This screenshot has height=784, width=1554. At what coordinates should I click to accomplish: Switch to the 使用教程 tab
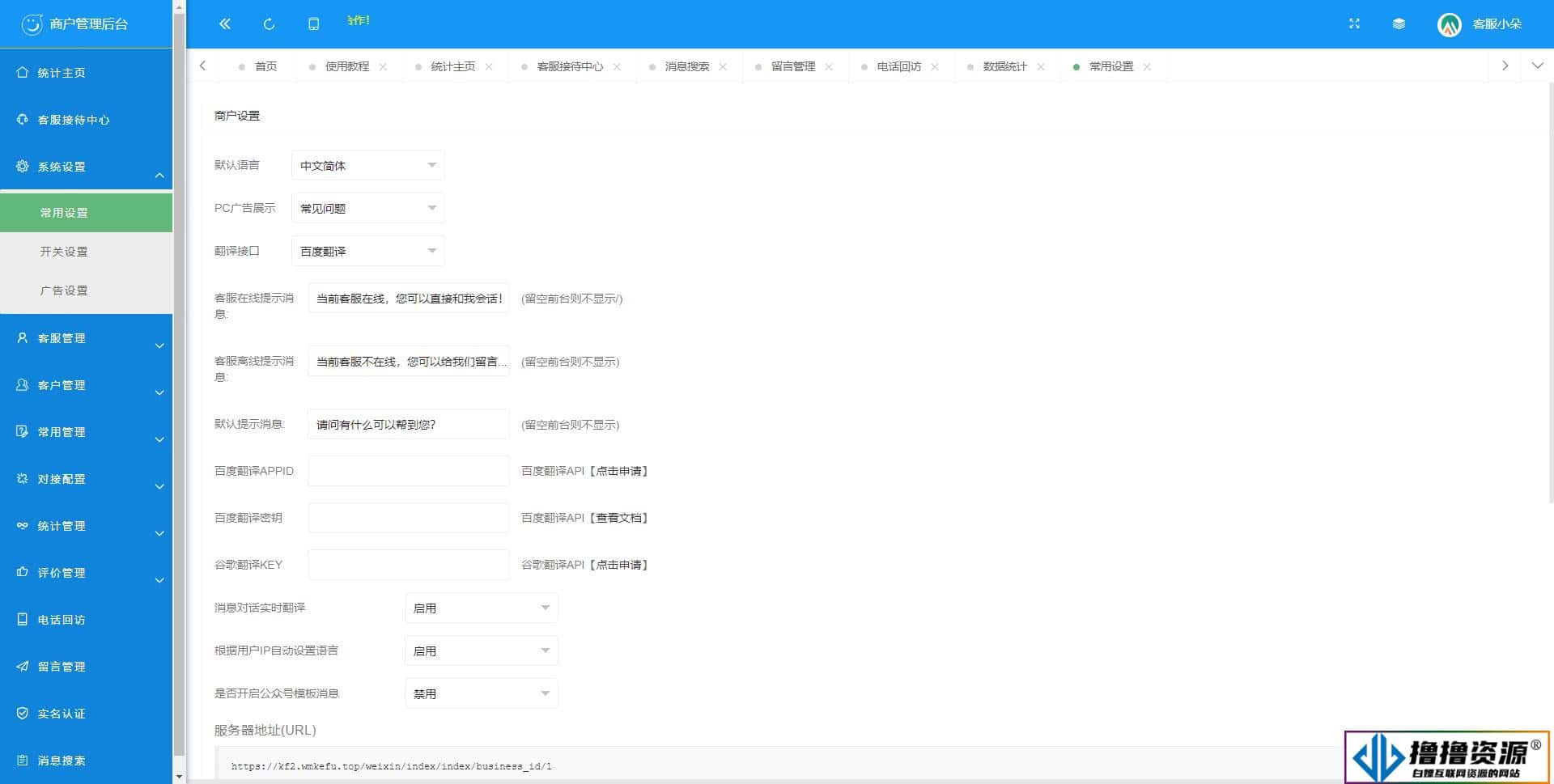[x=347, y=66]
